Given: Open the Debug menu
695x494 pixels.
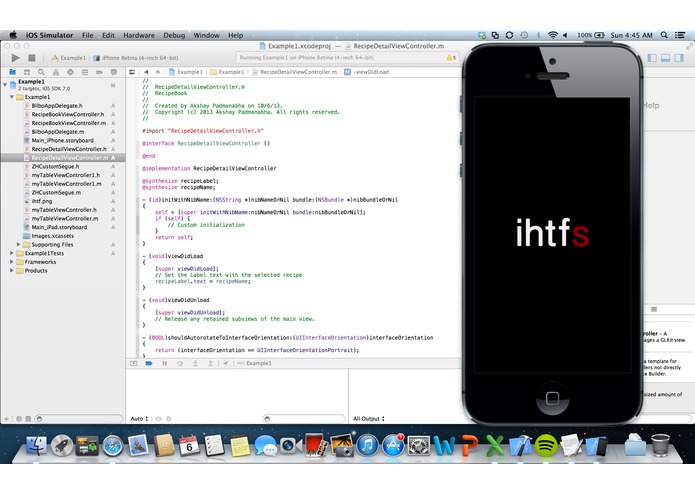Looking at the screenshot, I should (174, 35).
